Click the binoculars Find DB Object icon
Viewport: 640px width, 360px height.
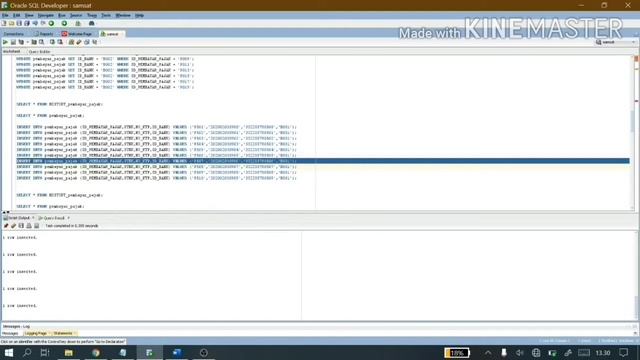91,23
